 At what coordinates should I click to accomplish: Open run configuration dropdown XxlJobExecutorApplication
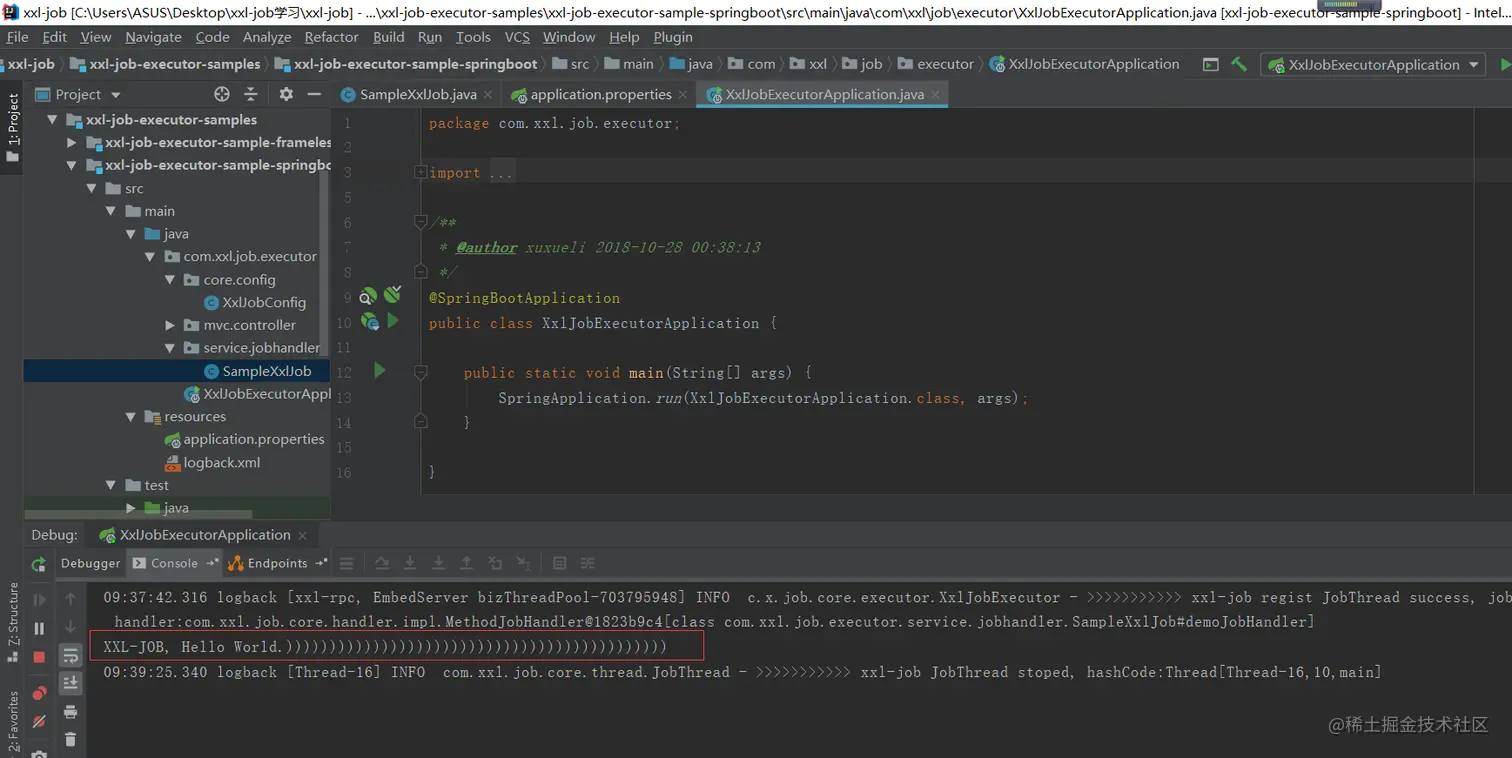tap(1373, 64)
